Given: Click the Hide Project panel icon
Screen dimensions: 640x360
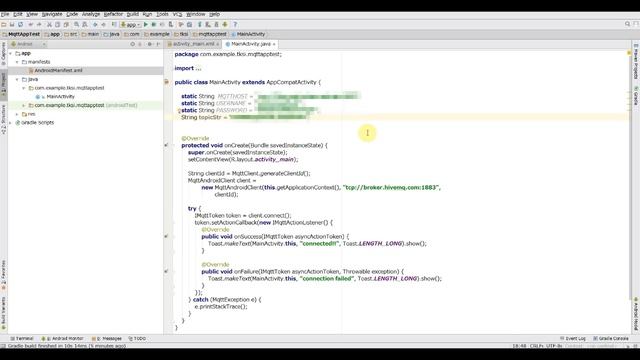Looking at the screenshot, I should pyautogui.click(x=158, y=44).
